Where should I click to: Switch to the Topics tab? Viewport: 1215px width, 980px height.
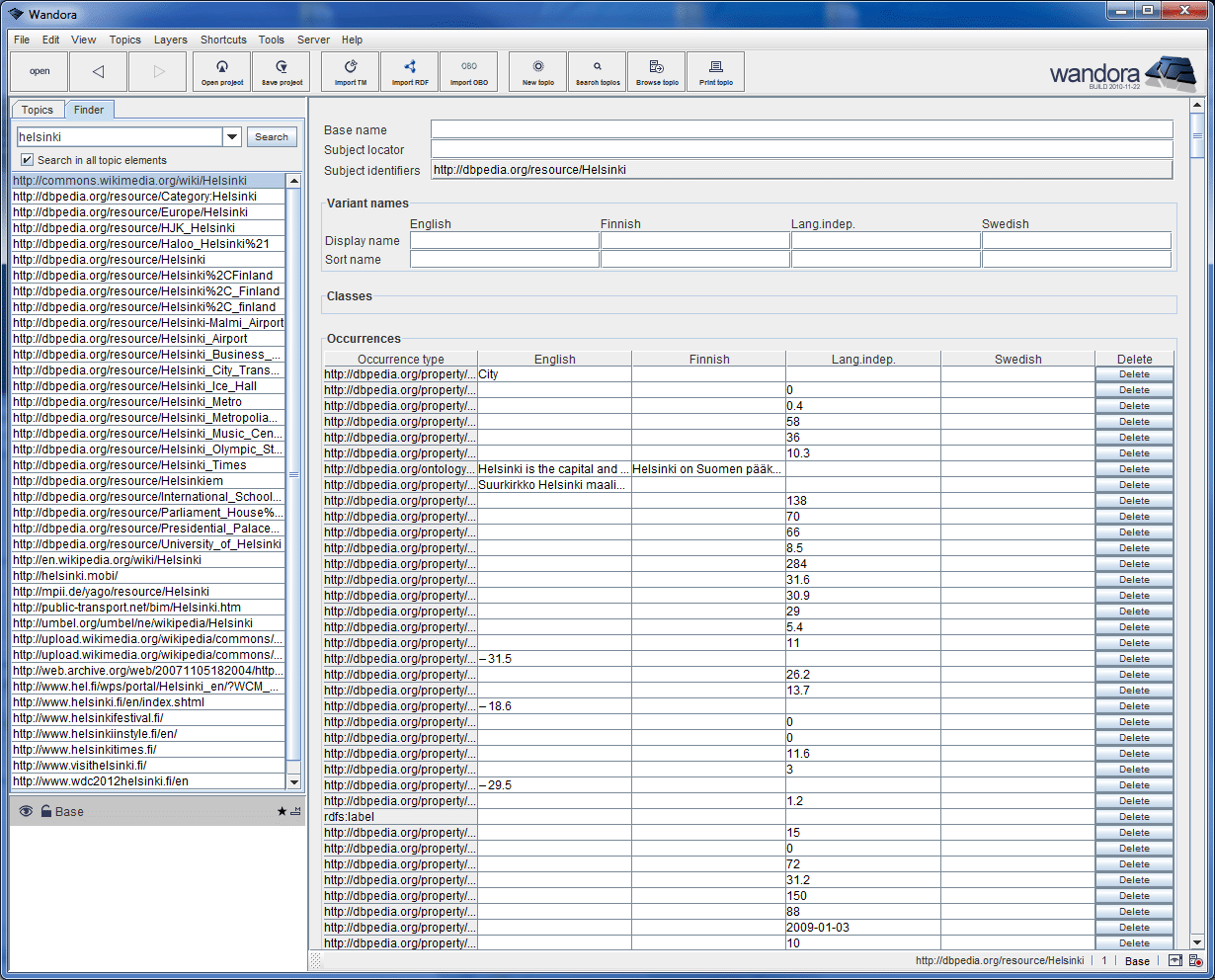coord(37,110)
